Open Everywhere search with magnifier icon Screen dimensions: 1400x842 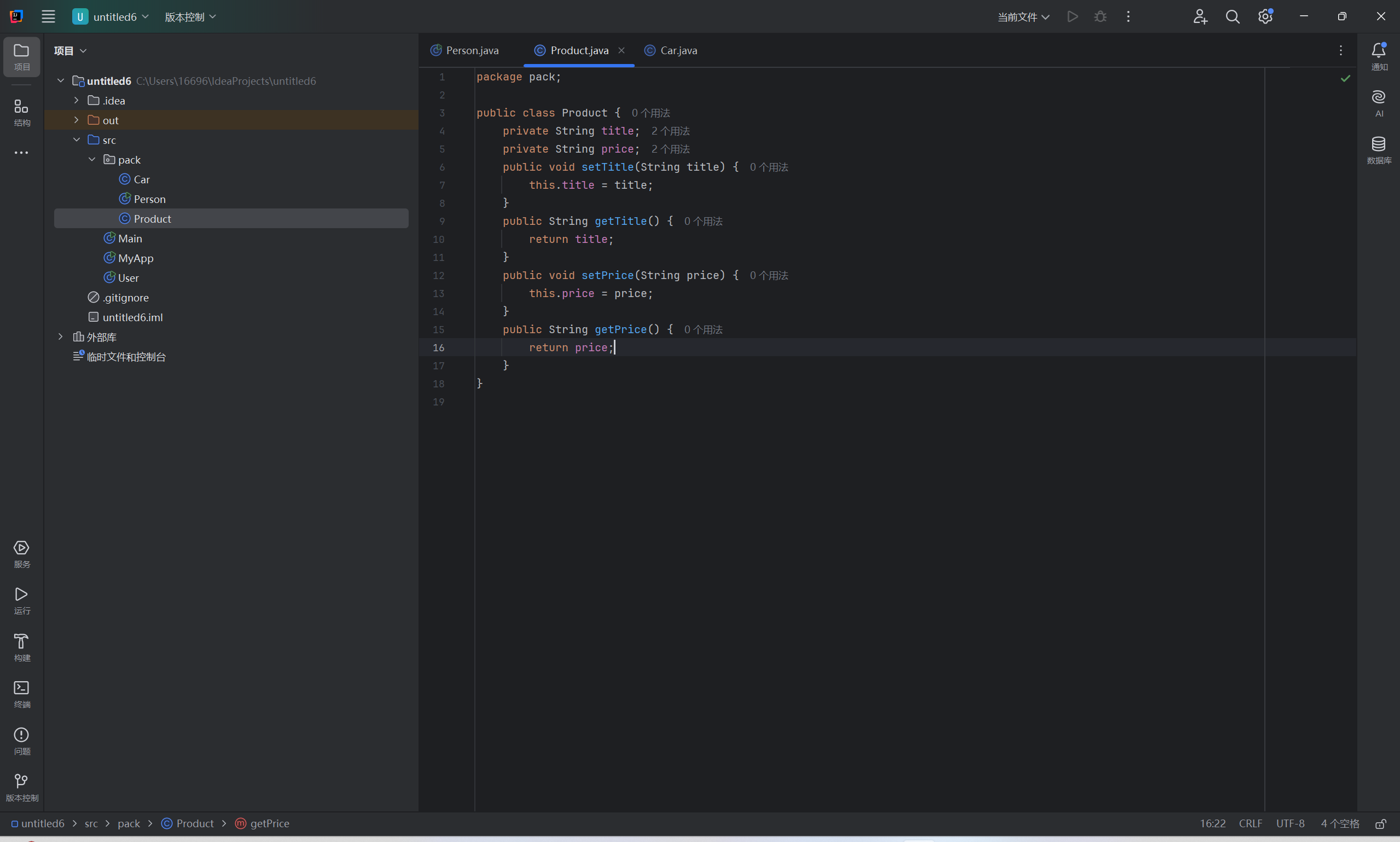[x=1233, y=16]
